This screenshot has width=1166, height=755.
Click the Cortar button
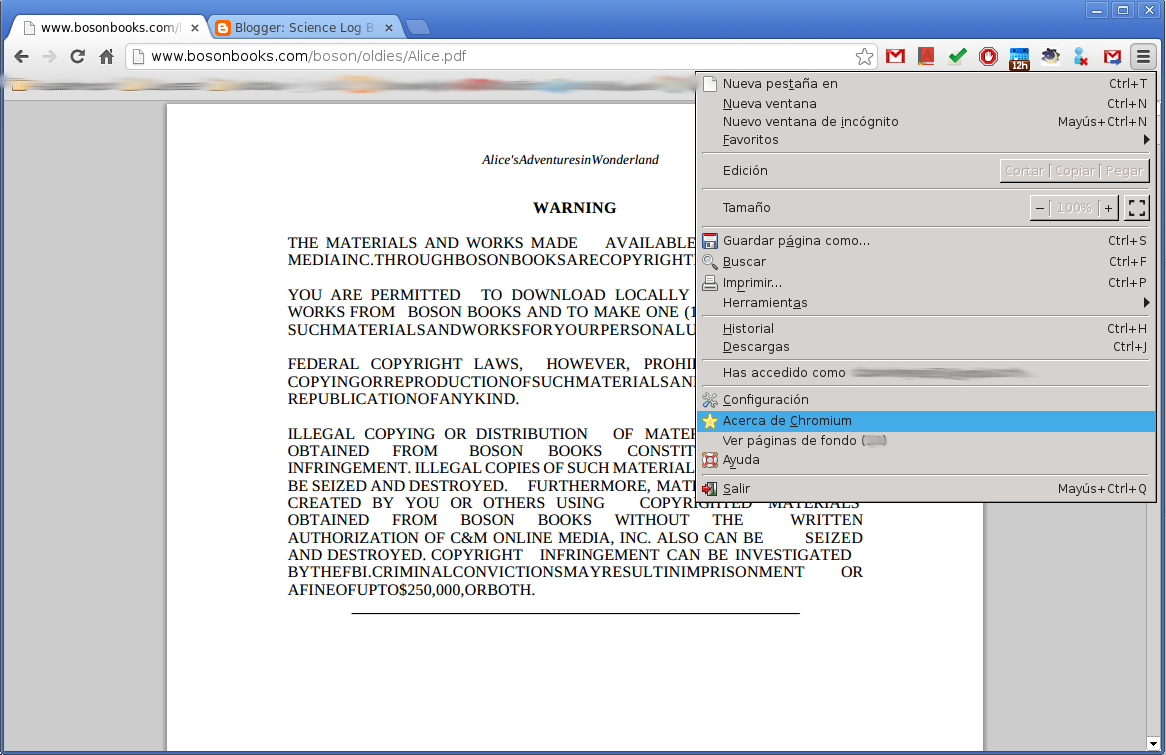tap(1025, 171)
